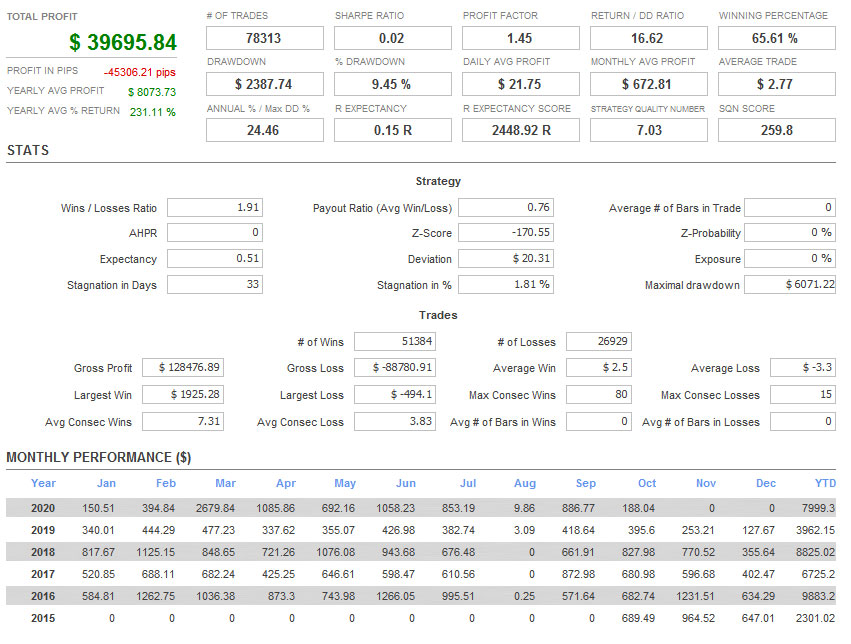Click profit in pips value -45306.21 pips
Screen dimensions: 851x644
click(x=139, y=72)
